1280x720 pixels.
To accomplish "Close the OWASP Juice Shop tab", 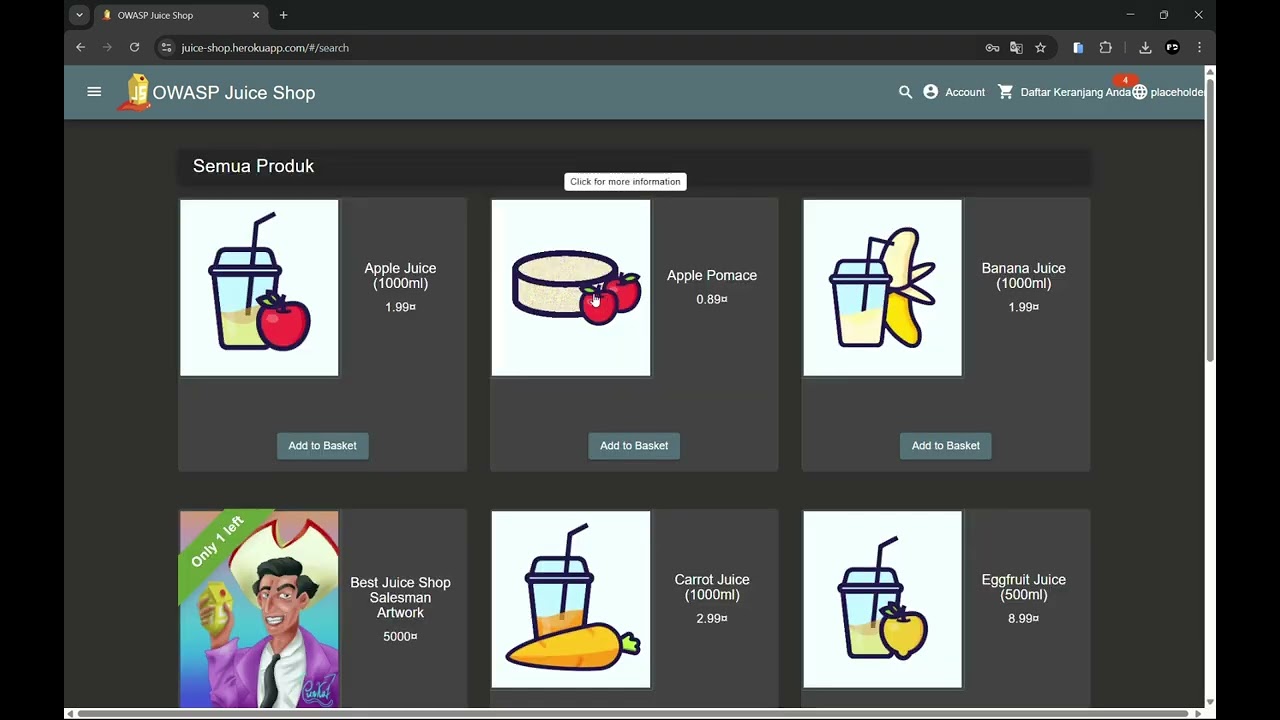I will tap(255, 15).
